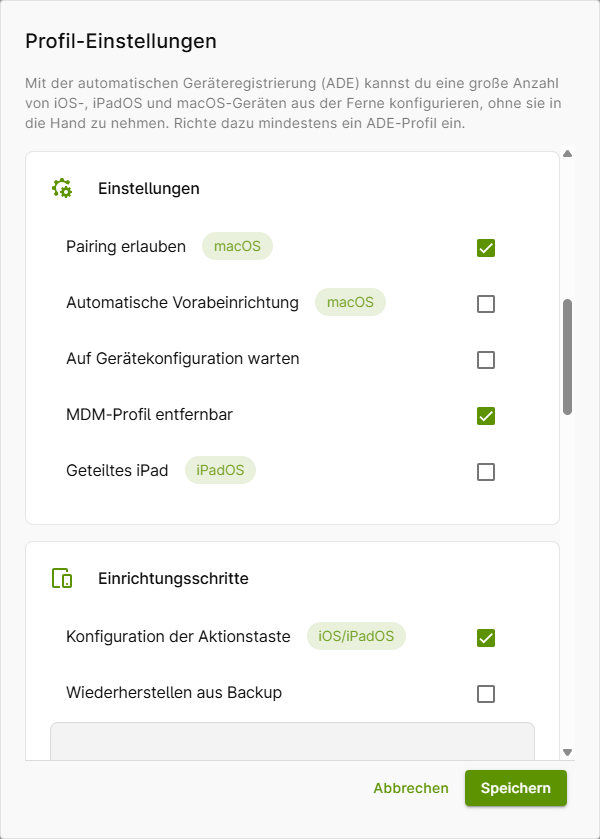
Task: Disable Konfiguration der Aktionstaste
Action: pyautogui.click(x=486, y=636)
